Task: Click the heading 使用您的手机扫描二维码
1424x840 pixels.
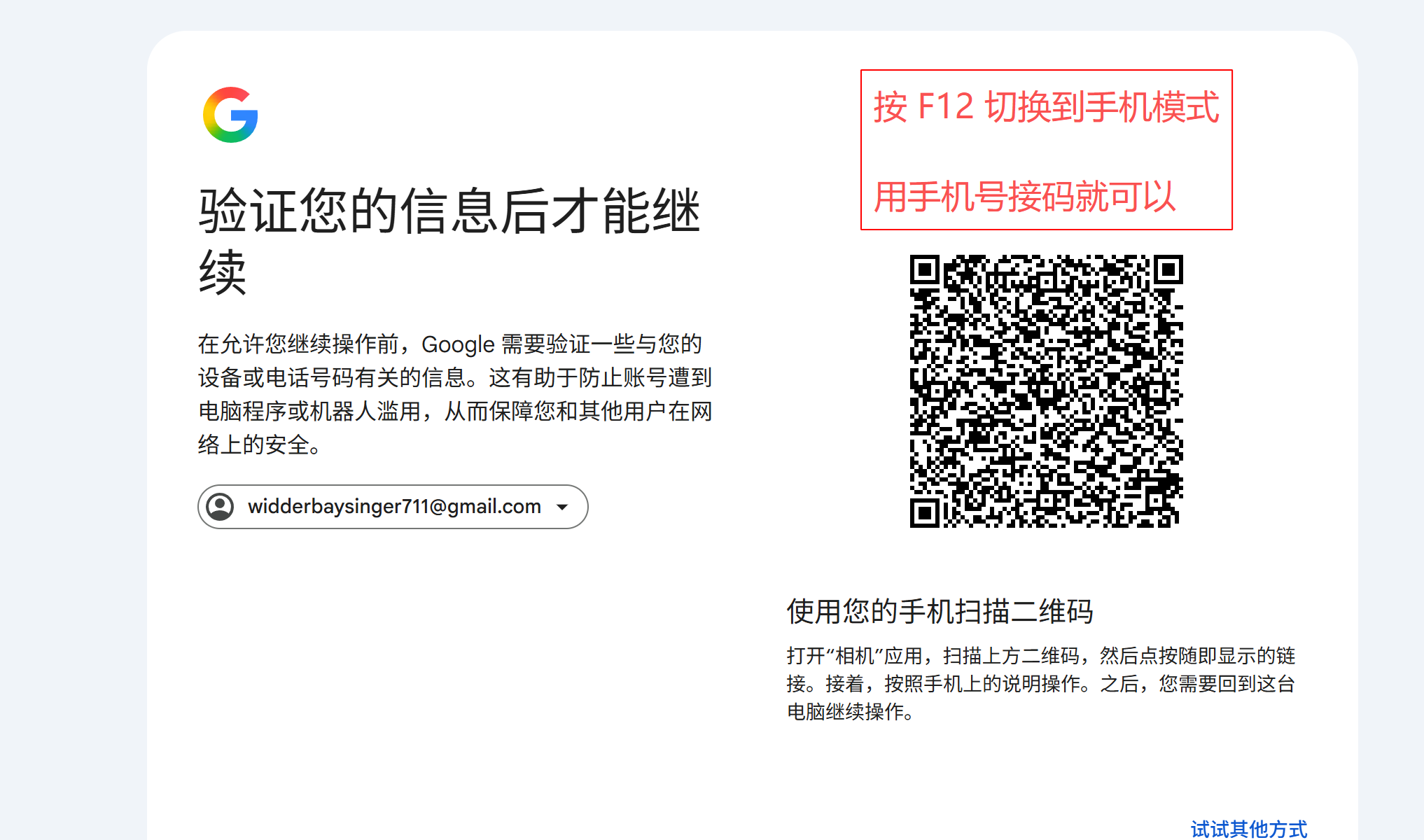Action: (940, 611)
